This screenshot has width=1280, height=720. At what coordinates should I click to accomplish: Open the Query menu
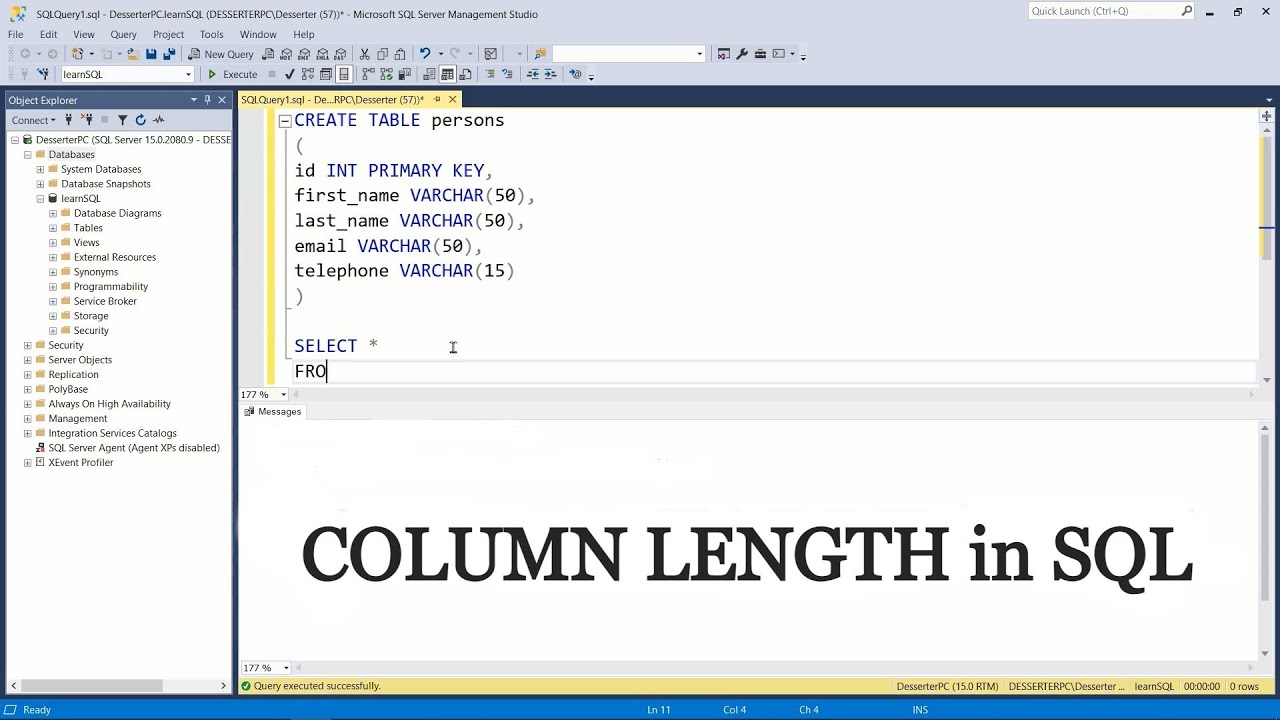123,34
